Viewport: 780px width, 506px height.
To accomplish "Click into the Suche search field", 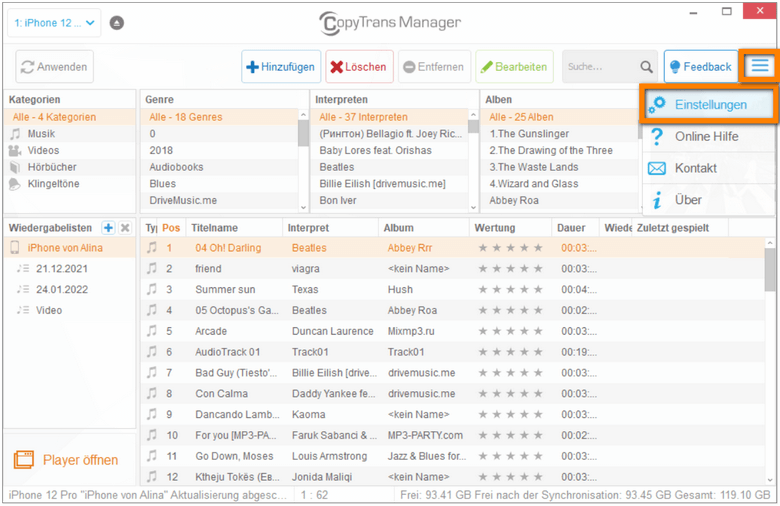I will (599, 67).
